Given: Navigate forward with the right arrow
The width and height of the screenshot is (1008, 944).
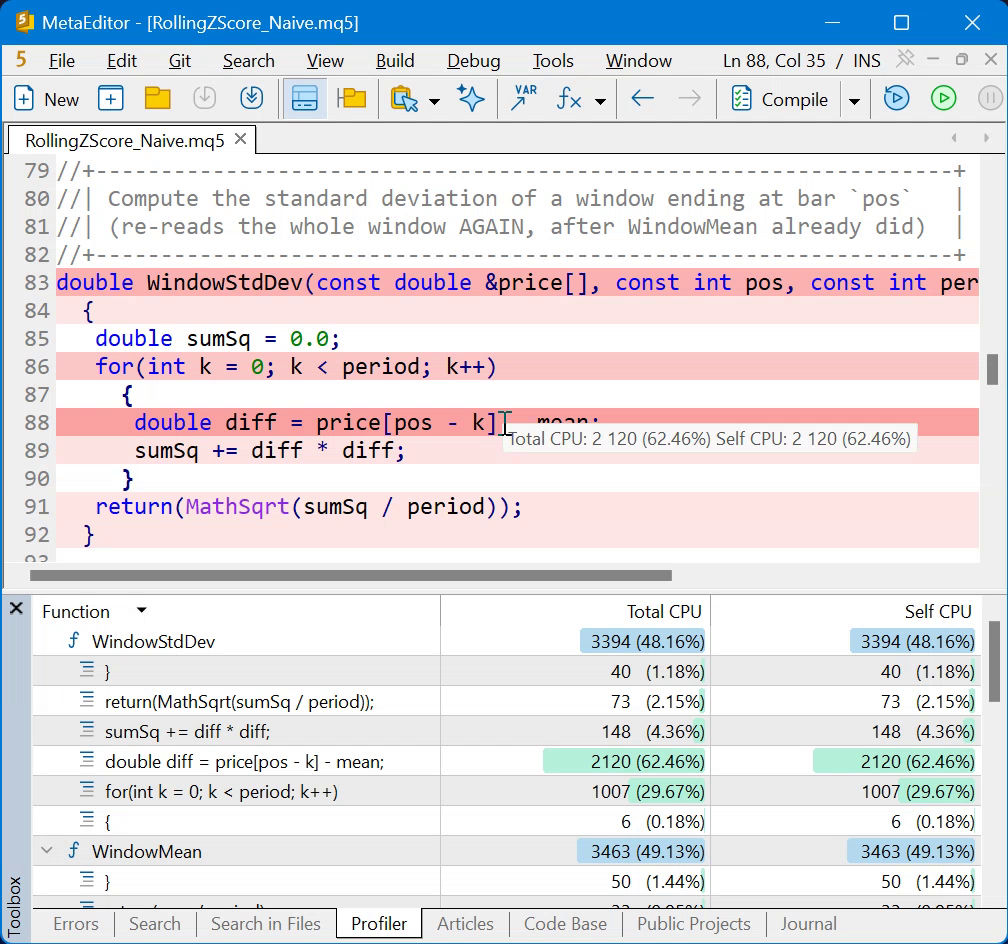Looking at the screenshot, I should 689,99.
